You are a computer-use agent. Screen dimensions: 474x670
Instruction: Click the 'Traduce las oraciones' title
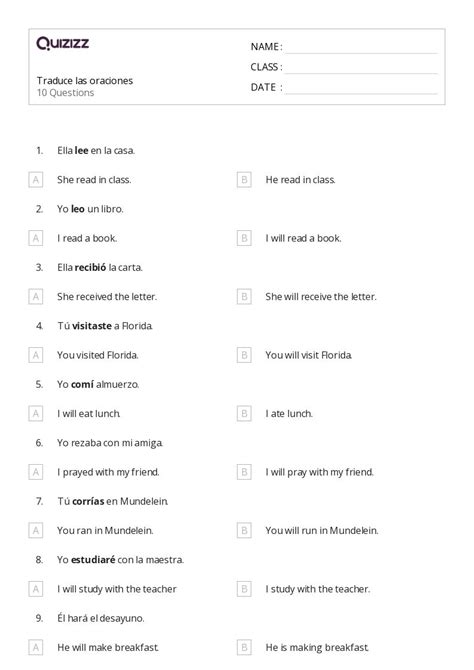point(85,81)
